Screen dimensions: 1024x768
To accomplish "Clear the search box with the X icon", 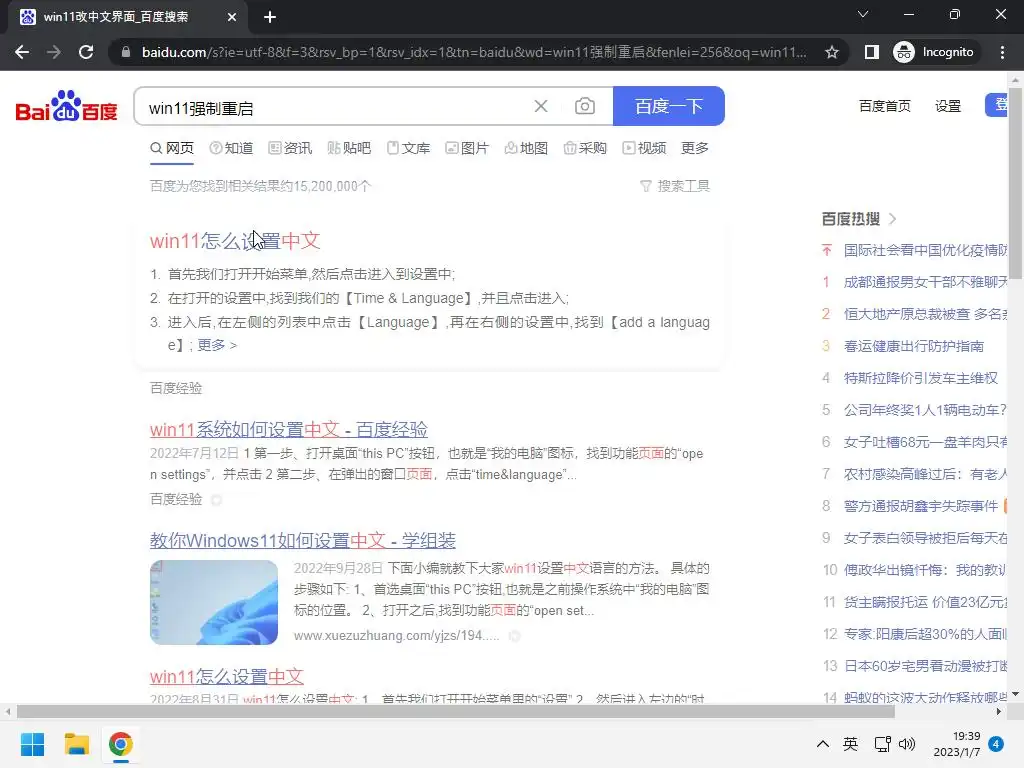I will click(541, 106).
